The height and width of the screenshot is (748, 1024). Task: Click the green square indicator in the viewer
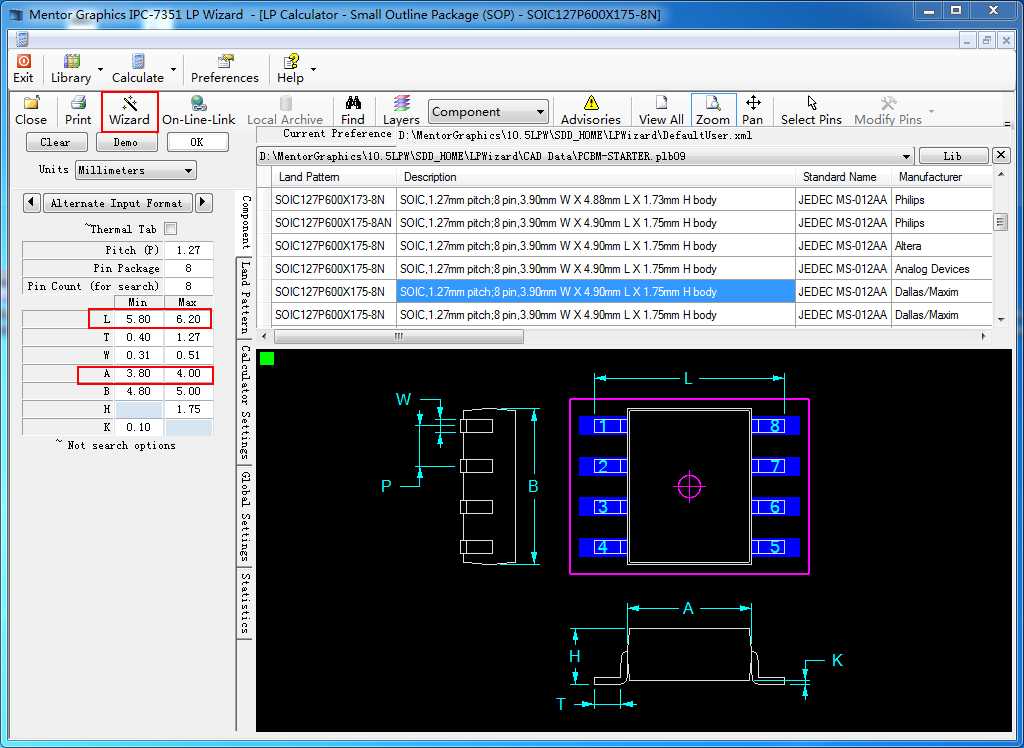pos(266,358)
